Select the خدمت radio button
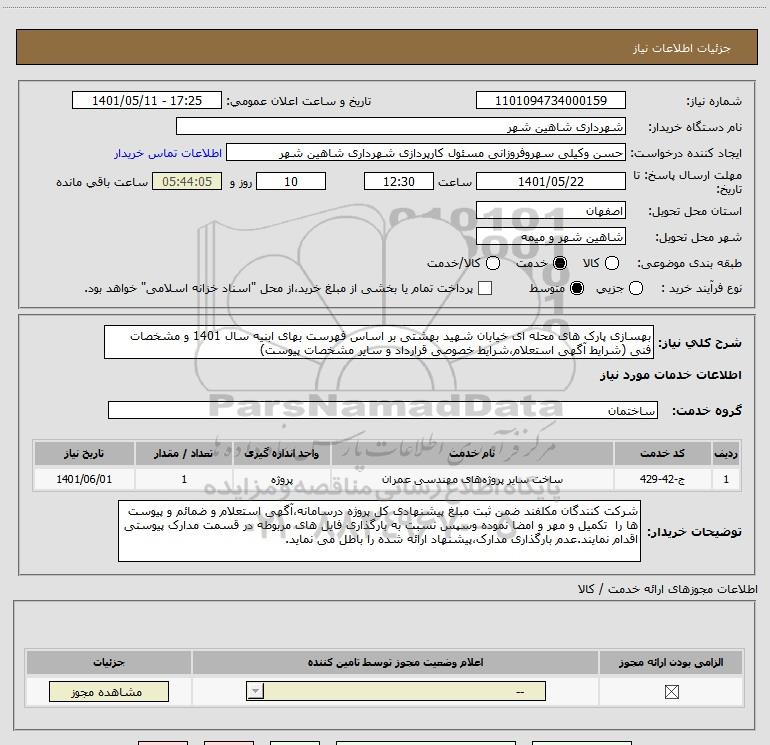Viewport: 770px width, 745px height. tap(559, 263)
